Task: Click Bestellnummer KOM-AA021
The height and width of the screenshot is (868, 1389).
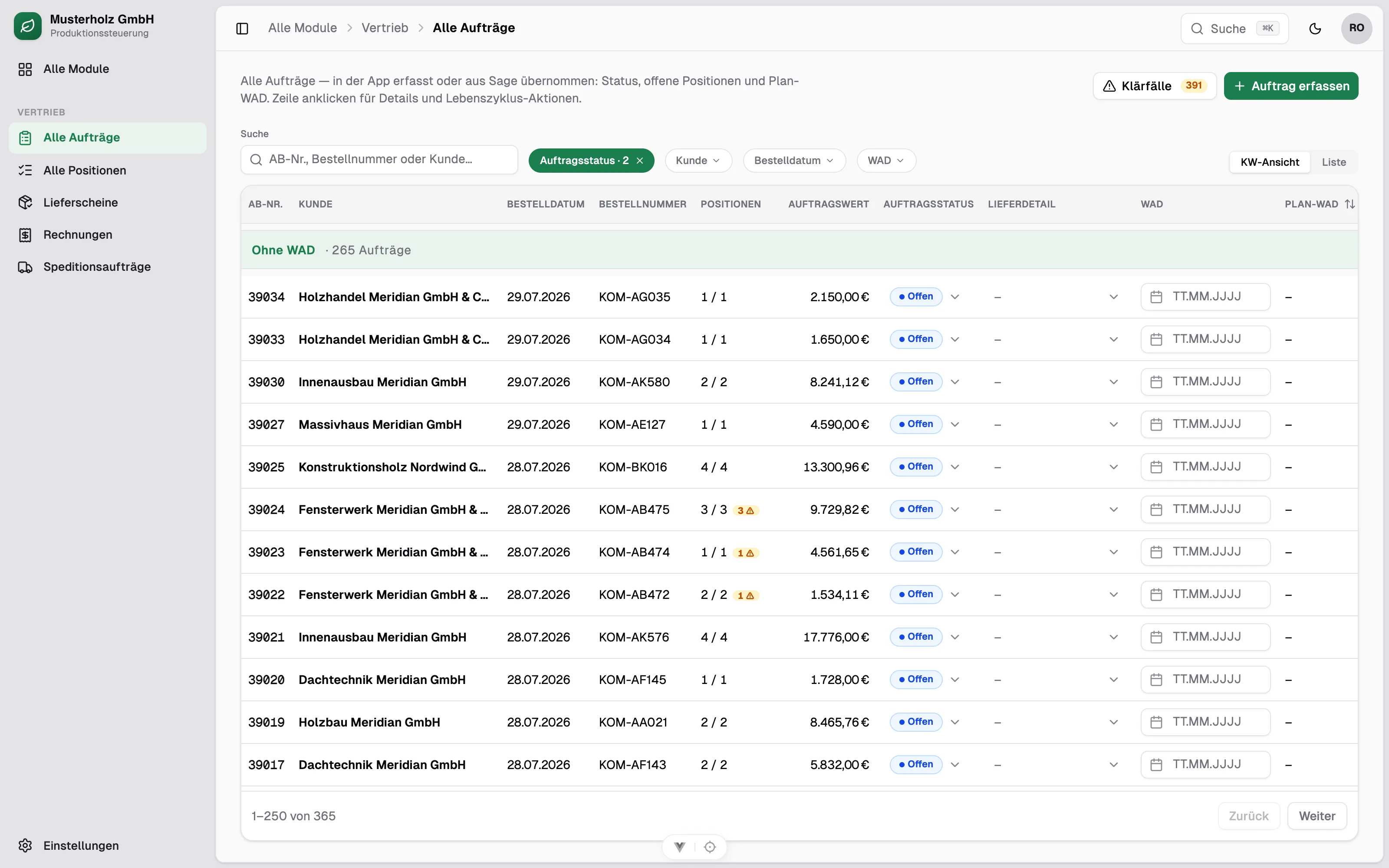Action: [x=633, y=723]
